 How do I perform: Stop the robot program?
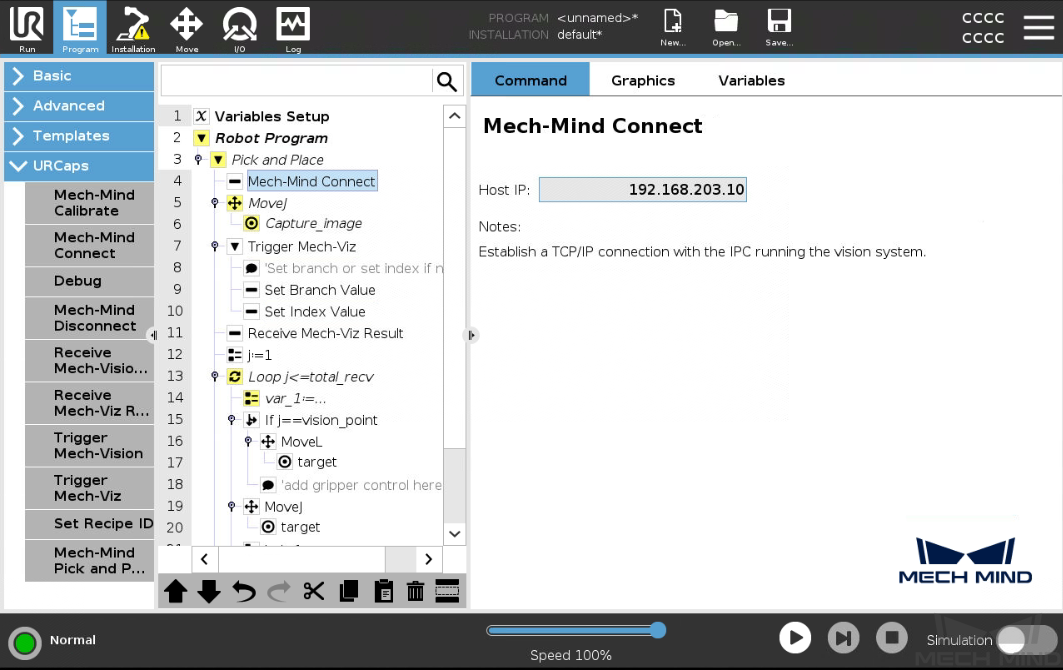(x=892, y=638)
